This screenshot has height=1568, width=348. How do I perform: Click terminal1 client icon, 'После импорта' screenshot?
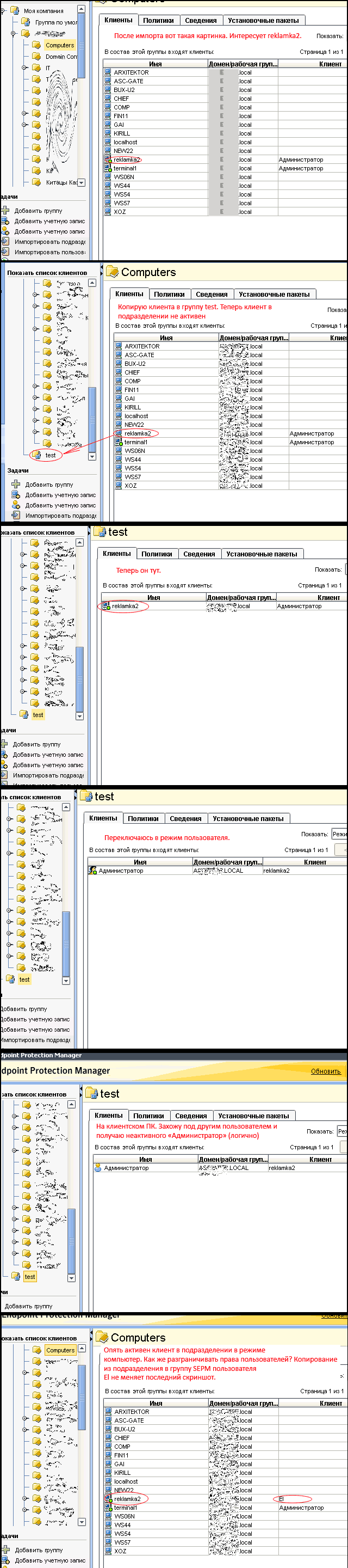(108, 168)
